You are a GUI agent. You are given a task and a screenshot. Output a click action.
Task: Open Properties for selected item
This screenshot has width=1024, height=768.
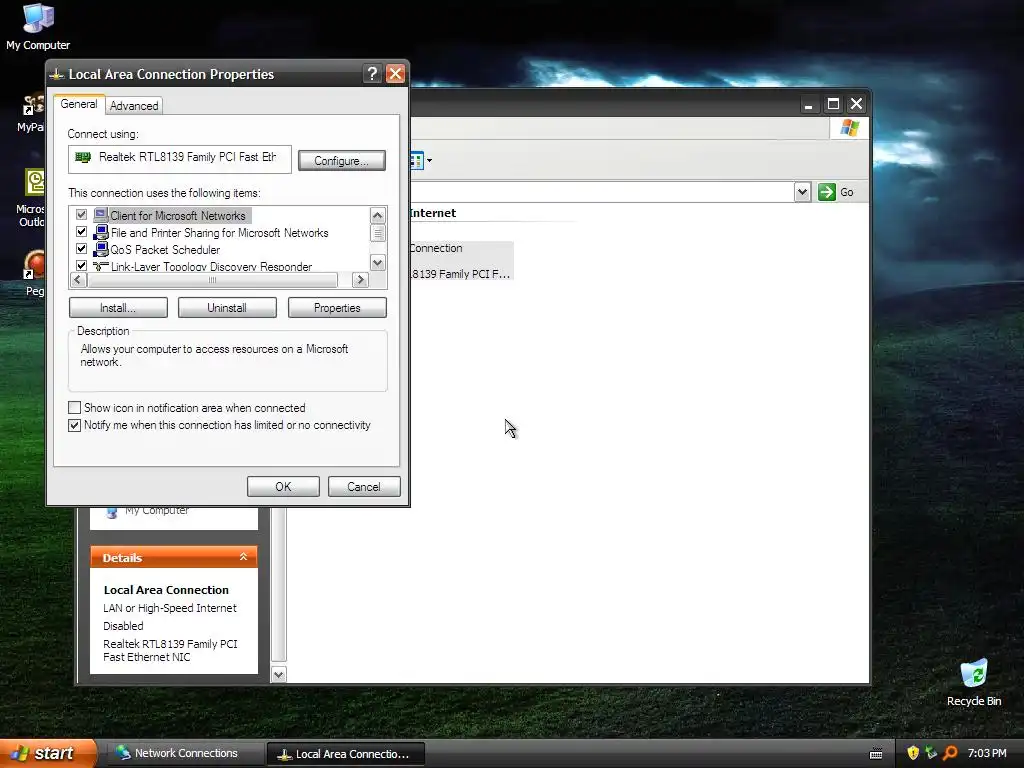[x=337, y=308]
